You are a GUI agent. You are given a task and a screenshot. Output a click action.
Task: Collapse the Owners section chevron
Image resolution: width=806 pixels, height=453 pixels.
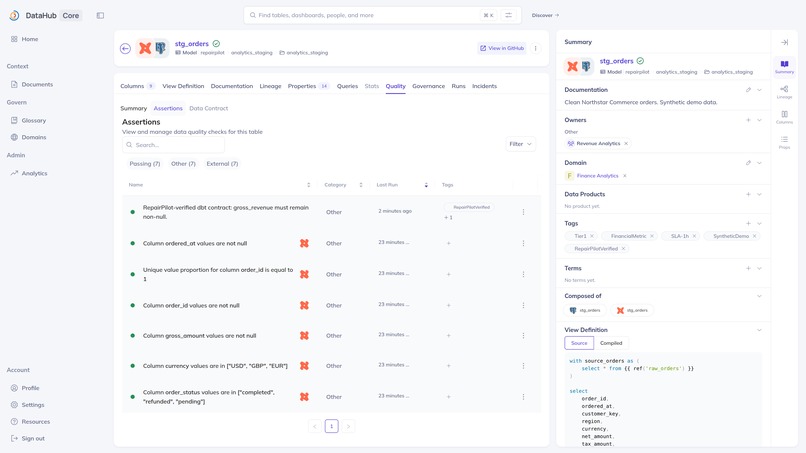coord(759,120)
